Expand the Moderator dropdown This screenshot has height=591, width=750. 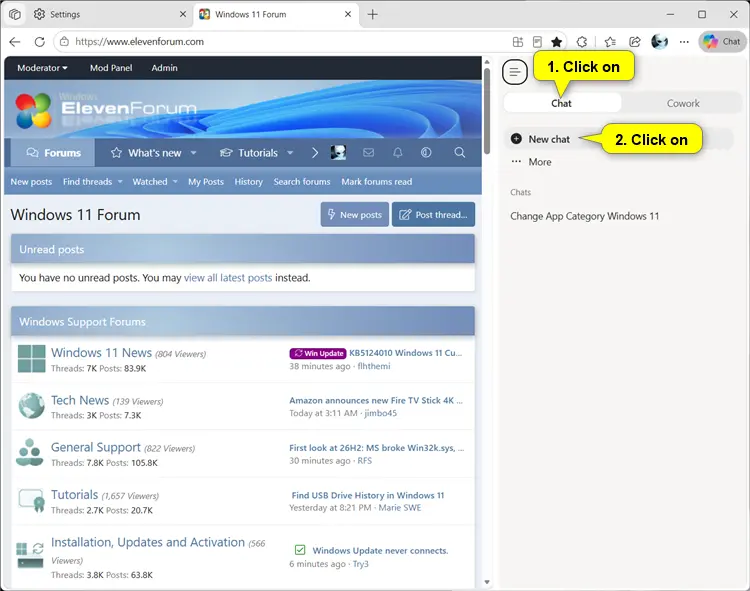(42, 68)
